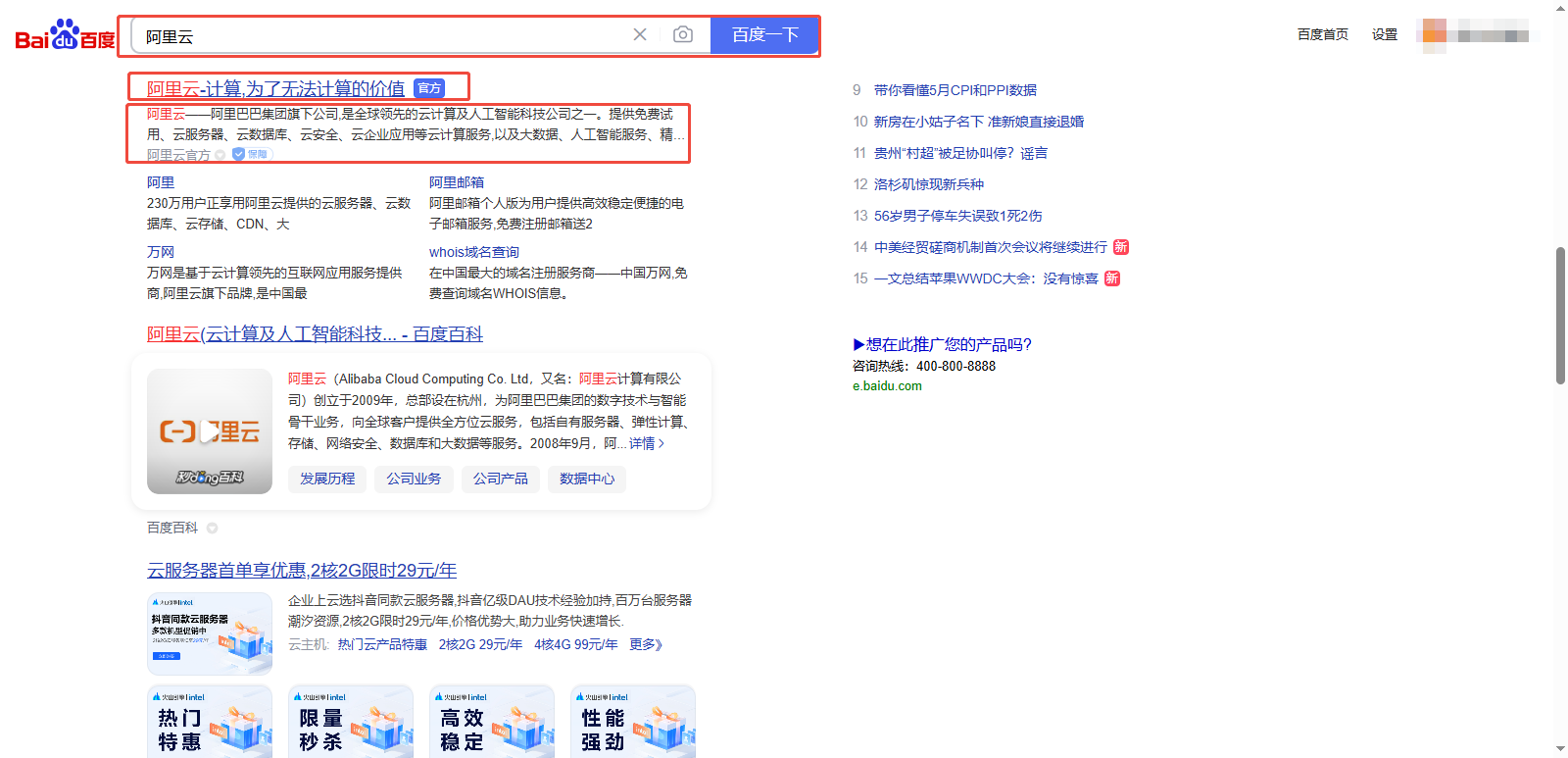This screenshot has width=1568, height=758.
Task: Open hot item 带你看懂5月CPI和PPI数据
Action: coord(955,90)
